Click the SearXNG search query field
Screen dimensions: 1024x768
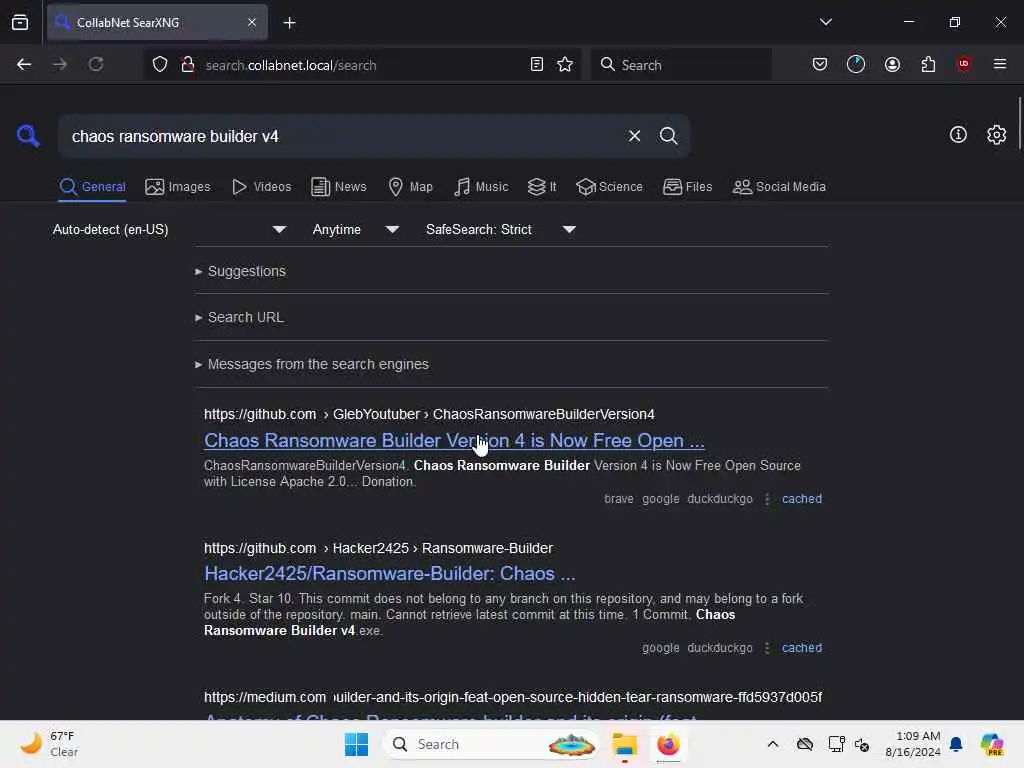343,136
